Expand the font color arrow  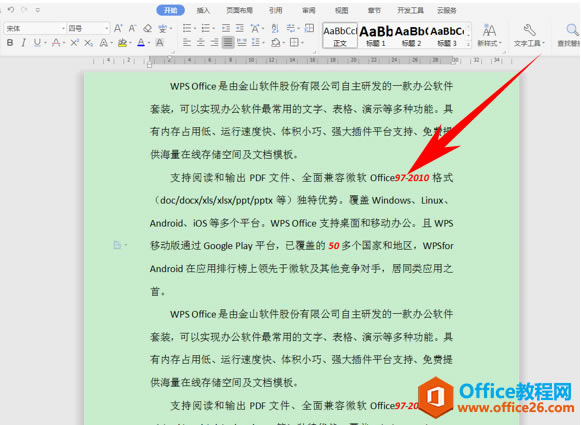(149, 43)
